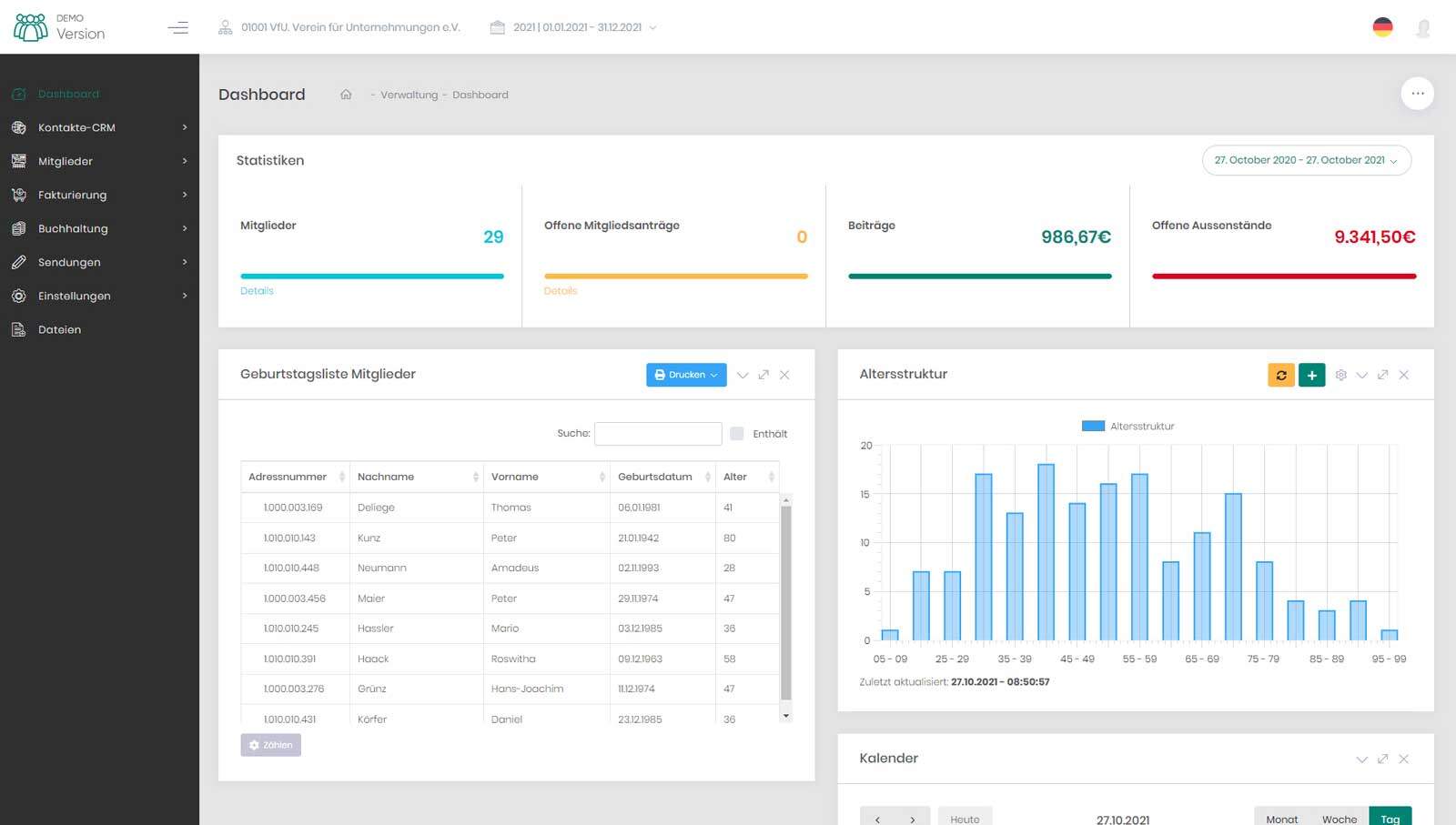Screen dimensions: 1456x825
Task: Open Details under Offene Mitgliedsanträge
Action: tap(561, 291)
